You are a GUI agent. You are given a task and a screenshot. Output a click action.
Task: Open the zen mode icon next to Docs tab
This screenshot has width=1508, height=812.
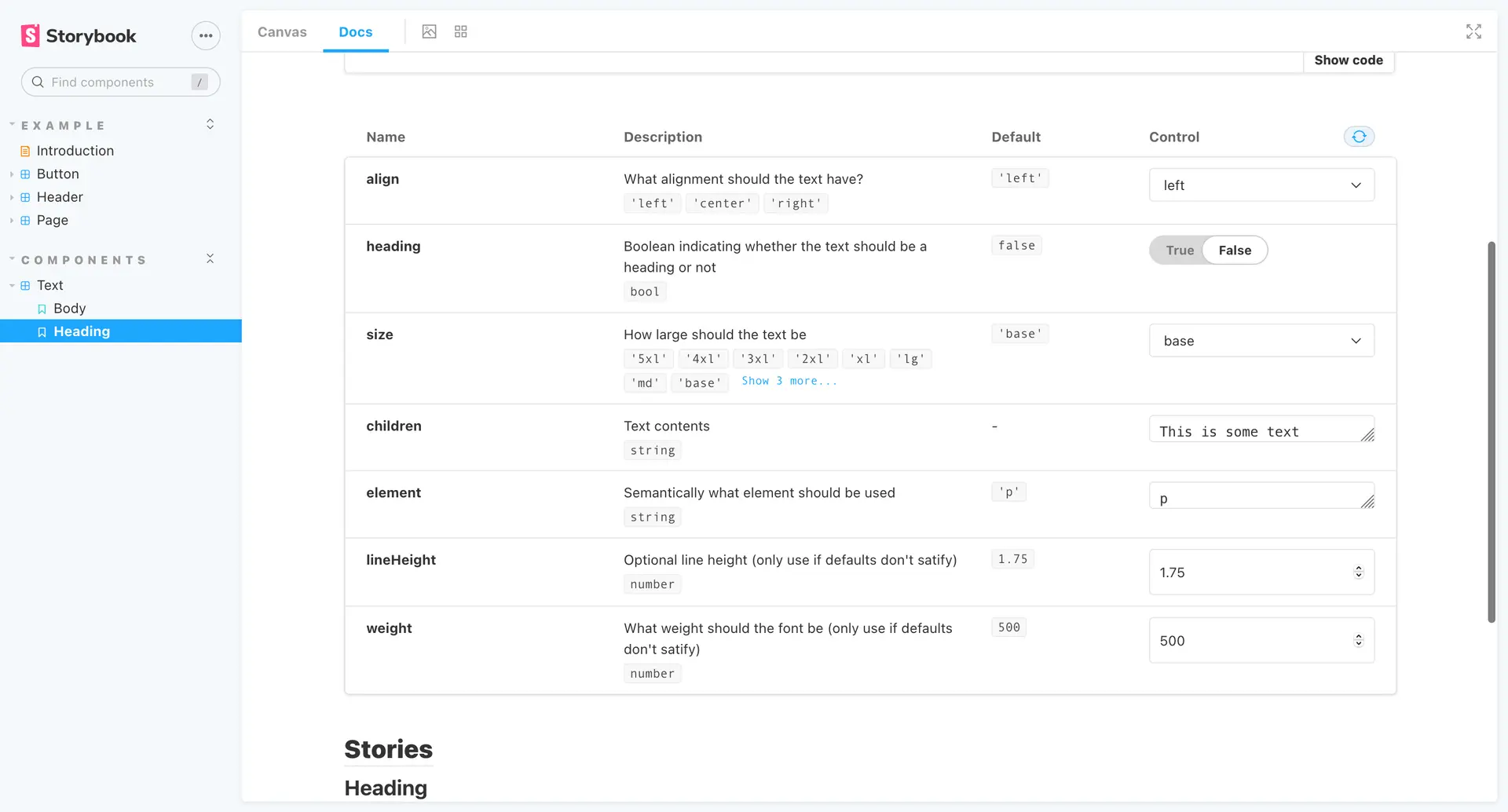(429, 31)
